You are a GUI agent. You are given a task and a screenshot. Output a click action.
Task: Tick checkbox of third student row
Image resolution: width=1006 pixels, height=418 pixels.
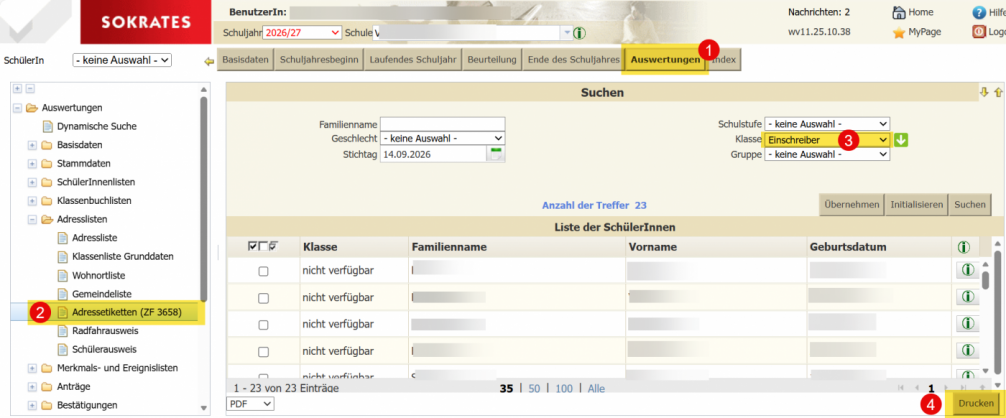pyautogui.click(x=263, y=325)
